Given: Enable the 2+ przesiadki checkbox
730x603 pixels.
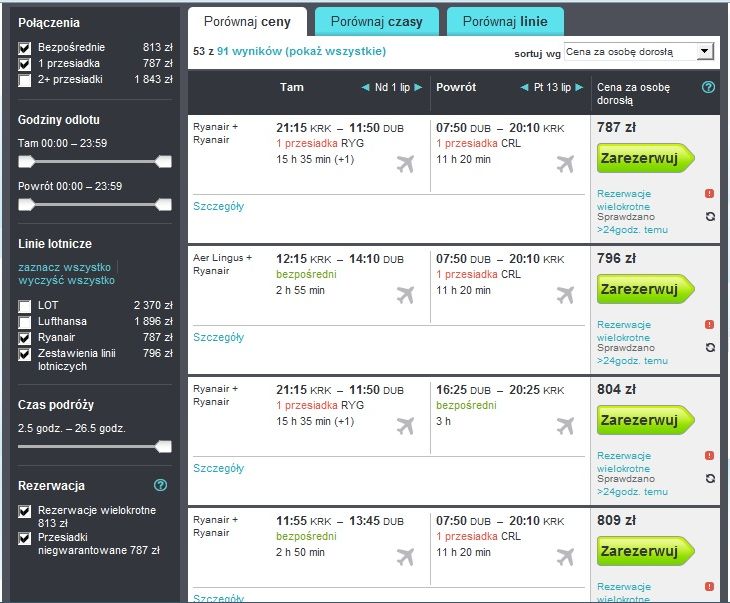Looking at the screenshot, I should pyautogui.click(x=25, y=80).
